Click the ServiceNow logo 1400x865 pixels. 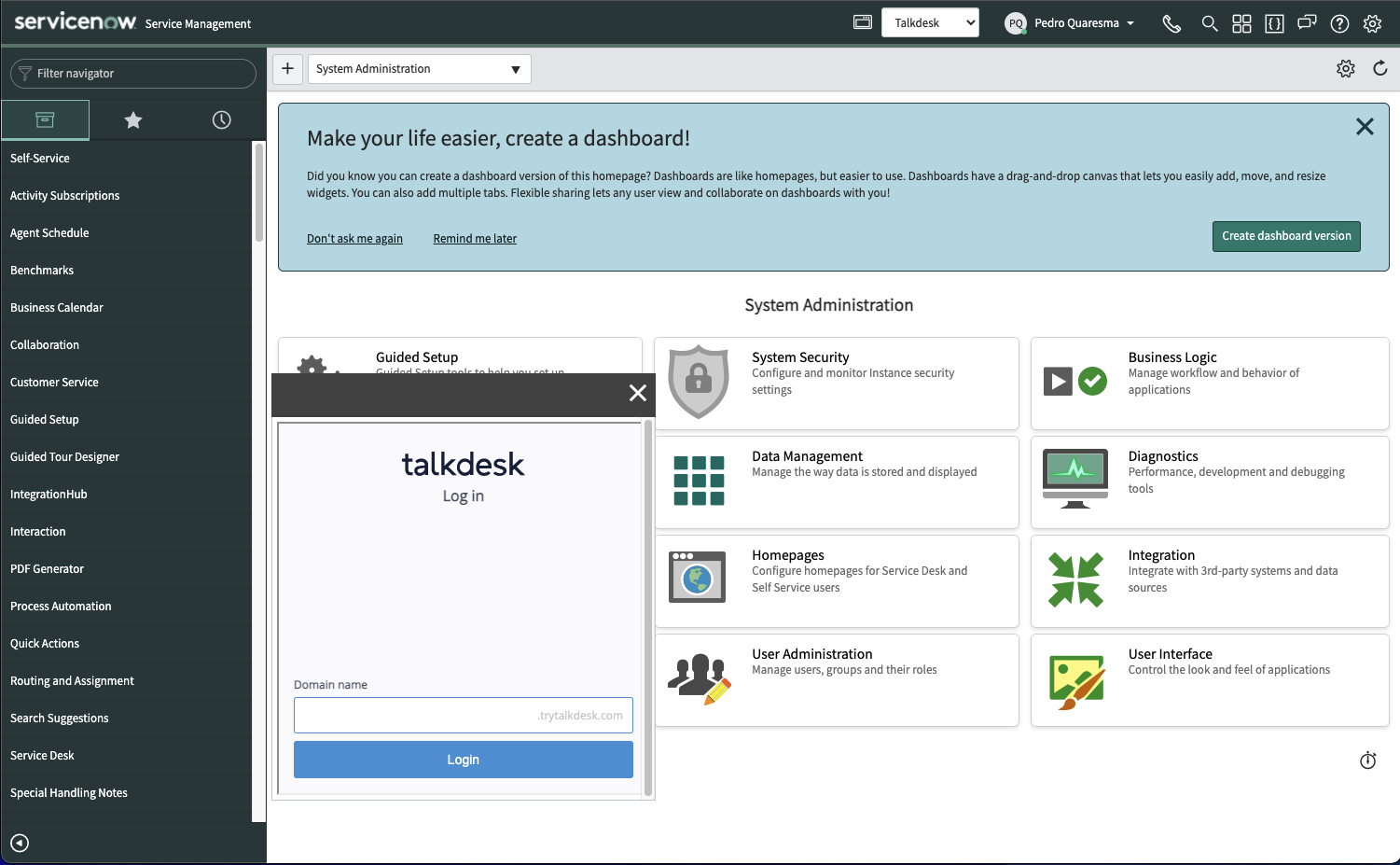click(x=75, y=21)
